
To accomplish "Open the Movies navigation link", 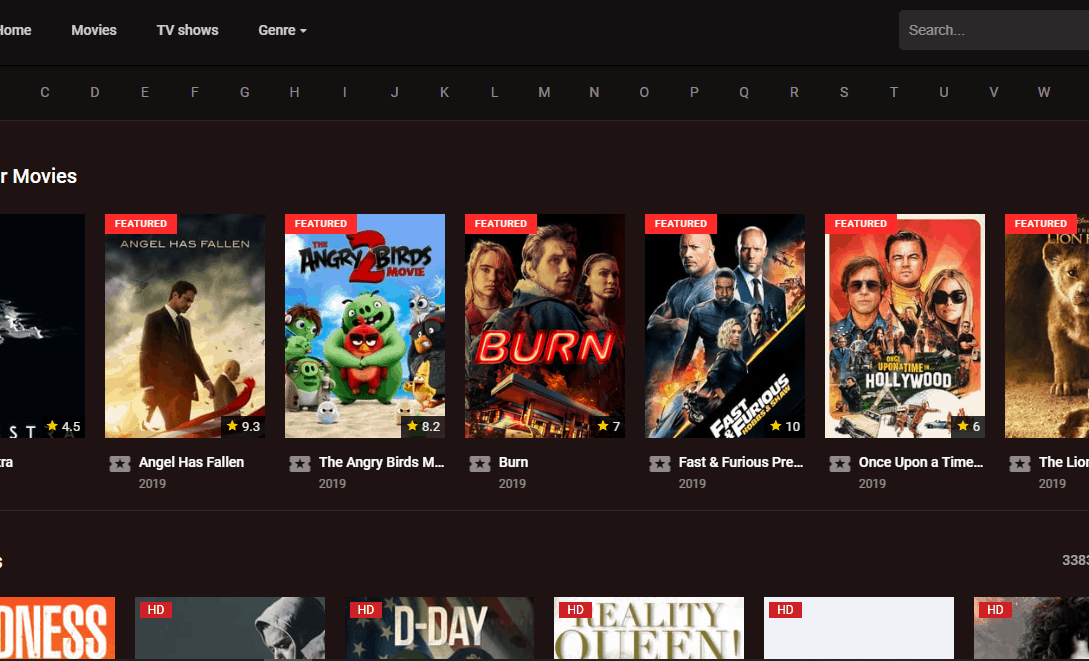I will pos(94,30).
